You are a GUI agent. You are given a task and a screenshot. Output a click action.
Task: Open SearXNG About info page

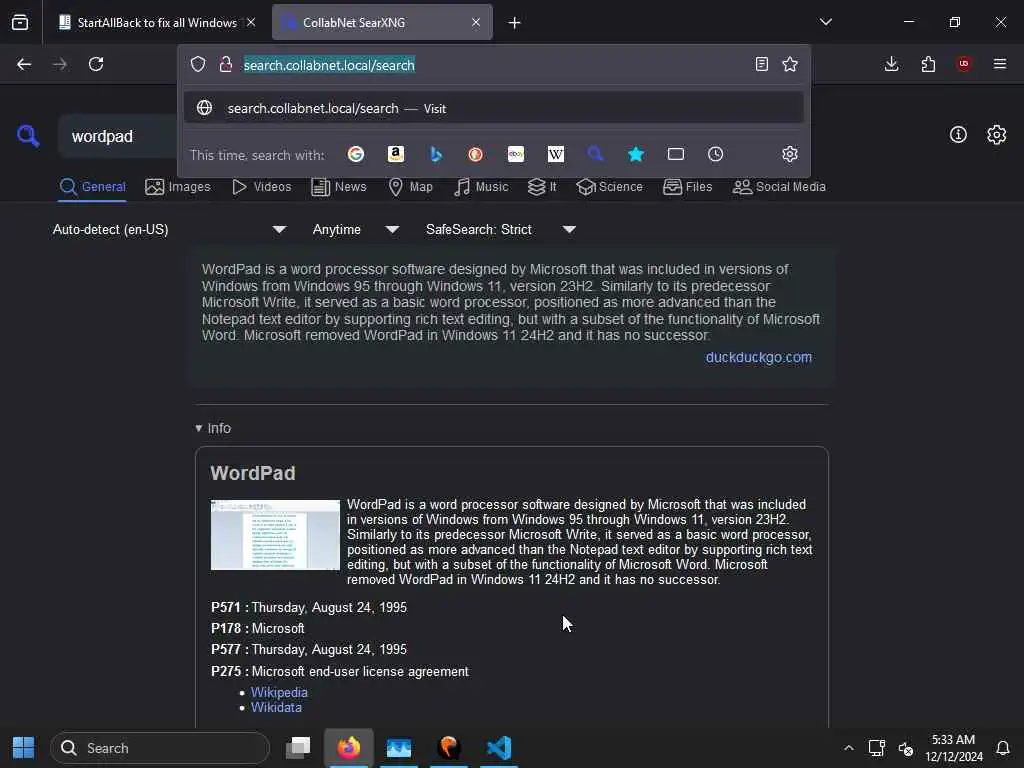pyautogui.click(x=958, y=135)
